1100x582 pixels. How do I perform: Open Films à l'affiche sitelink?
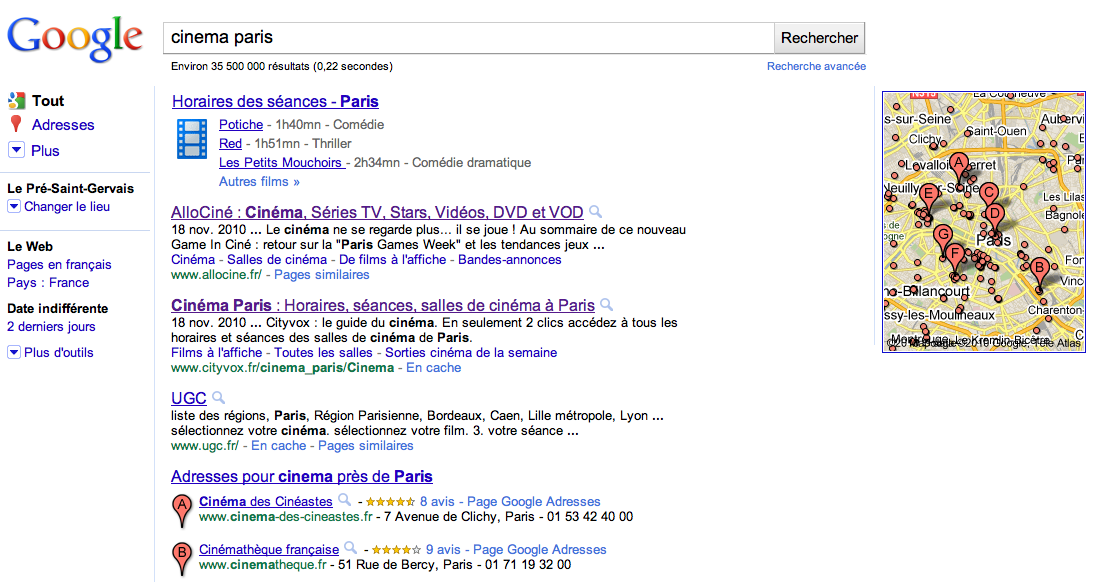217,353
